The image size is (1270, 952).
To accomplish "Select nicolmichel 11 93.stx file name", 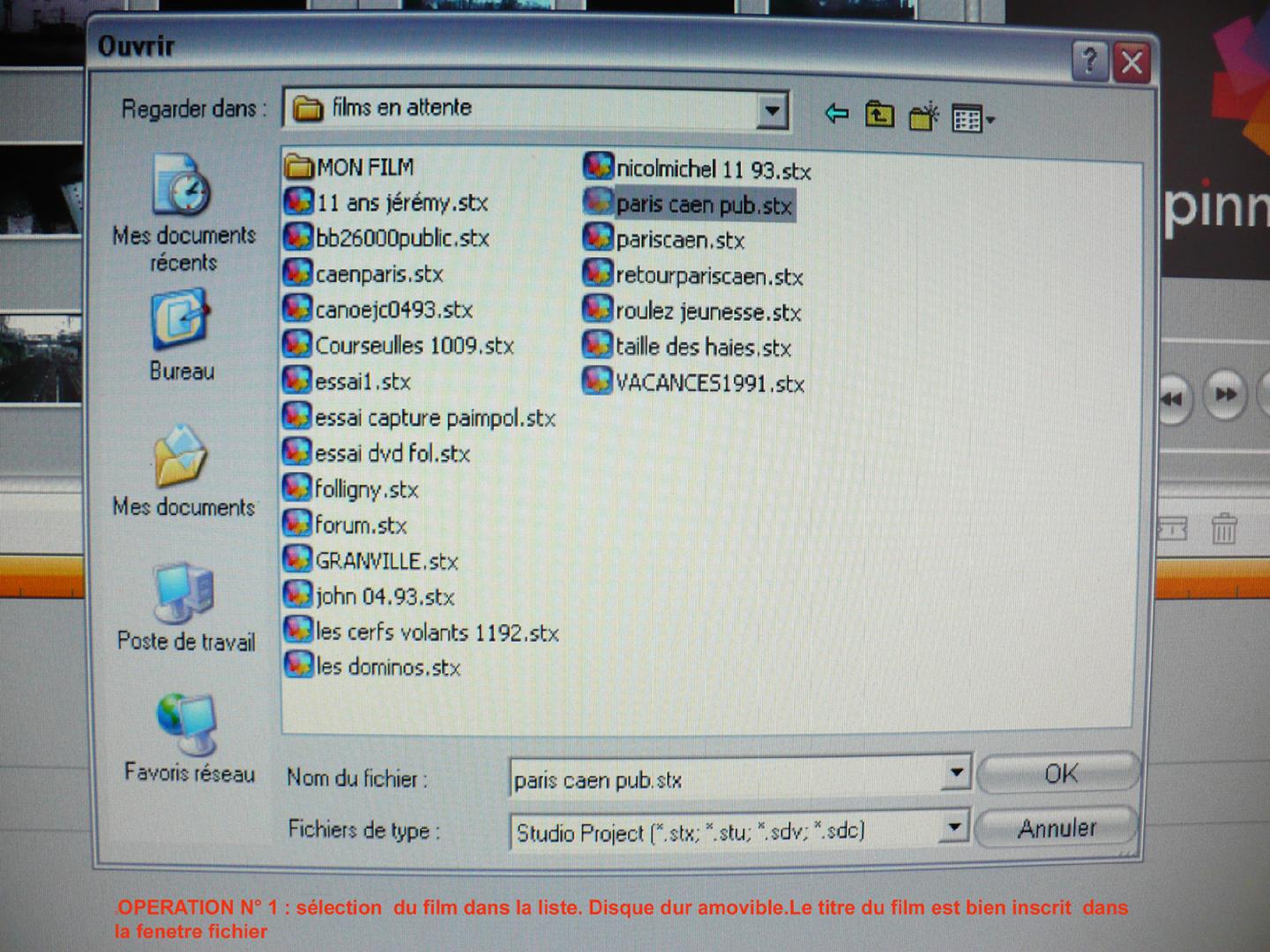I will coord(713,169).
